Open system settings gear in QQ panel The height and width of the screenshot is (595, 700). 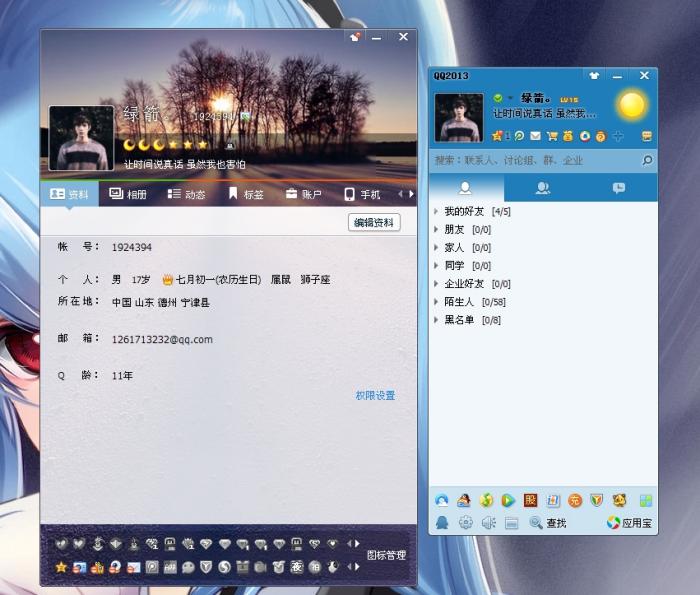tap(466, 522)
